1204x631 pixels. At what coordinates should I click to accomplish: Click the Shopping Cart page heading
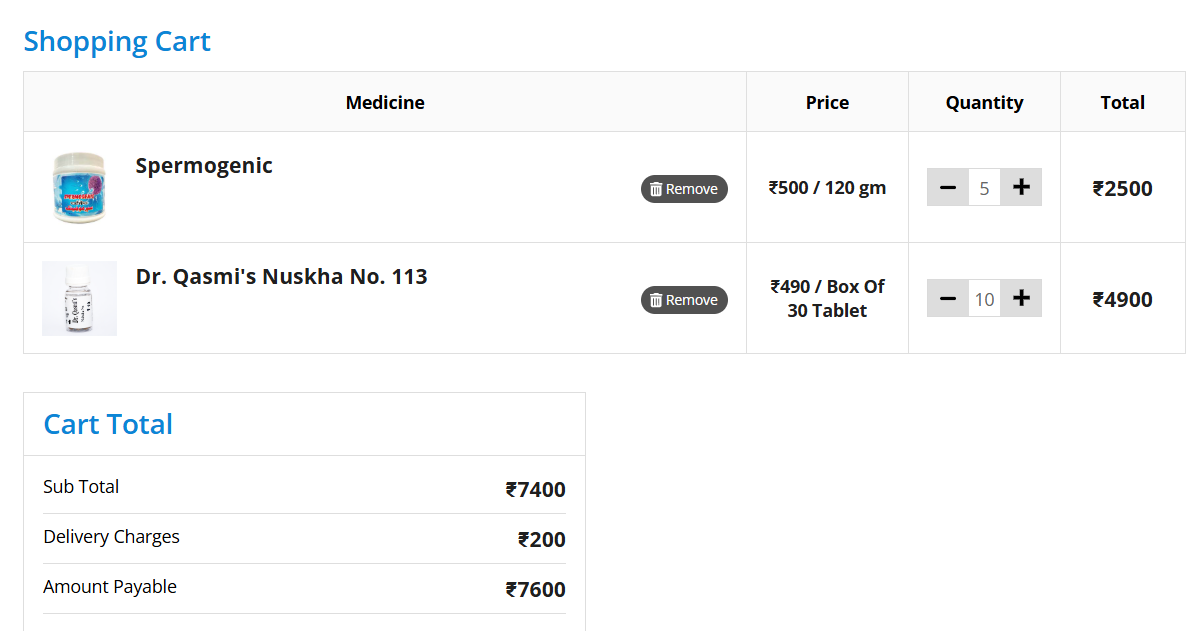tap(117, 42)
